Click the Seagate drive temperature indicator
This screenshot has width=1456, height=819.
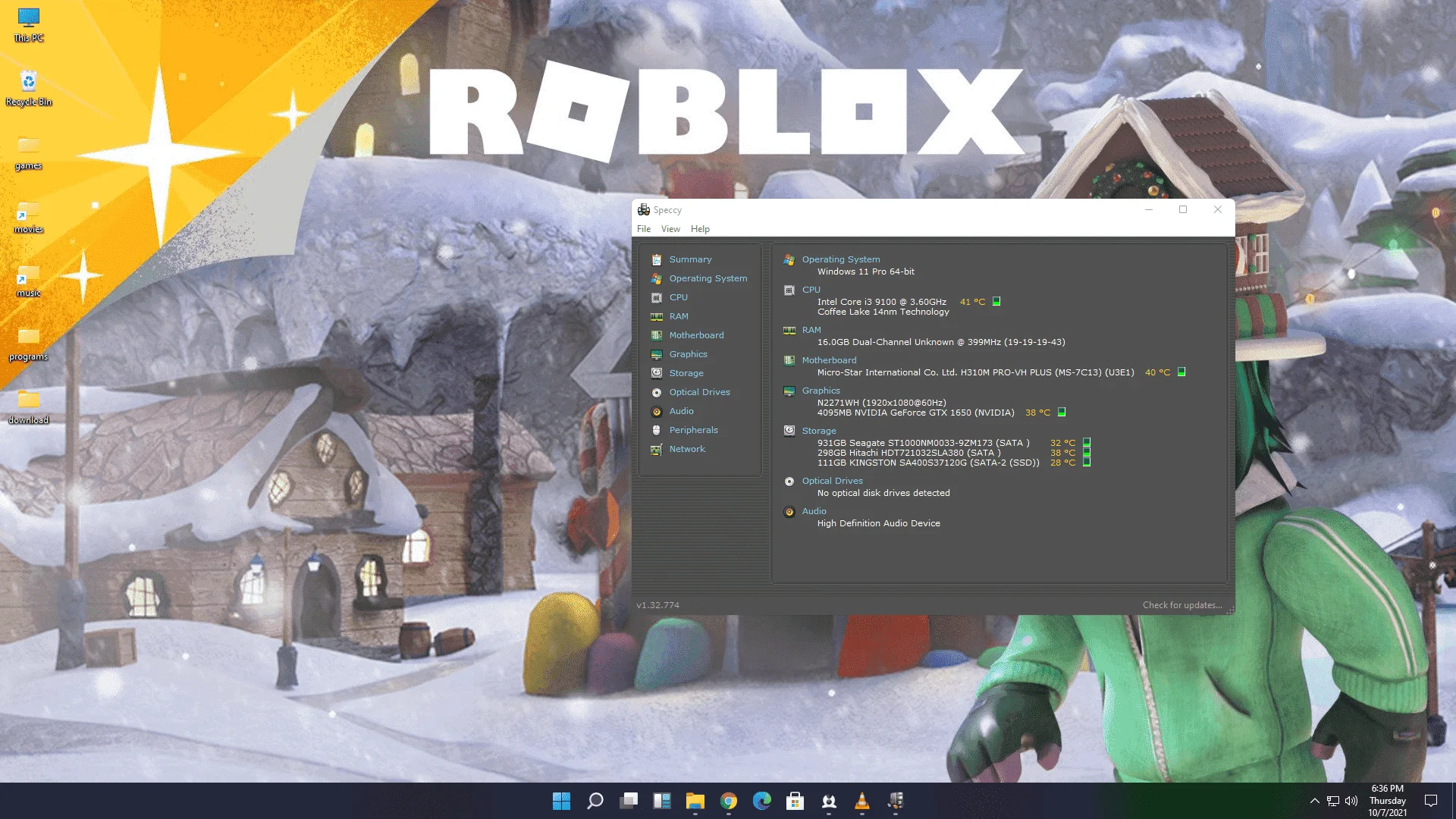(x=1086, y=443)
